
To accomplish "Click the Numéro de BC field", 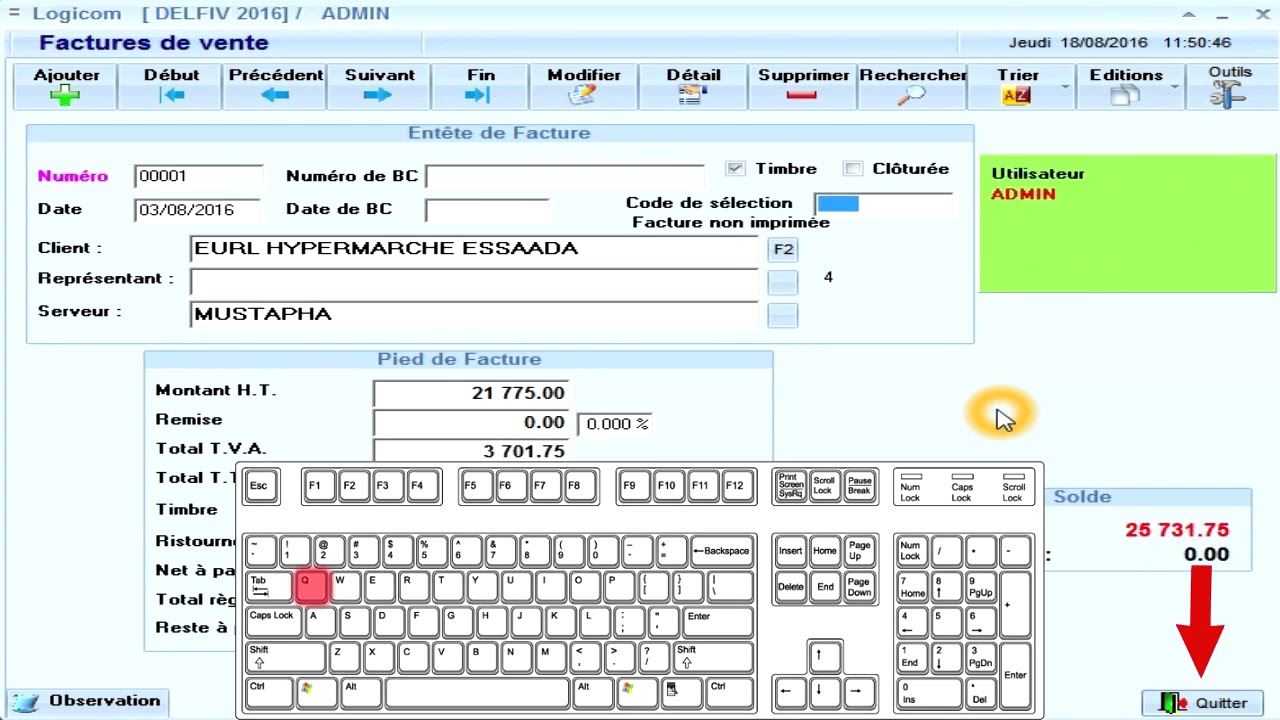I will (x=565, y=176).
